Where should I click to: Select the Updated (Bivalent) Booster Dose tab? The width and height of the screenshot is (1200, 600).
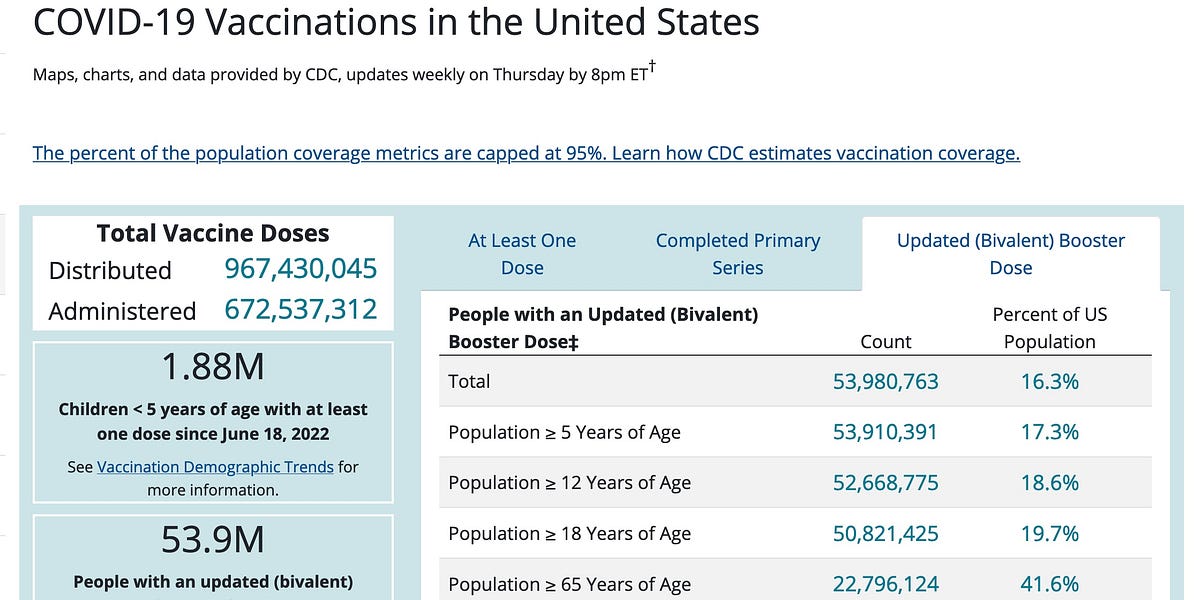[1010, 254]
